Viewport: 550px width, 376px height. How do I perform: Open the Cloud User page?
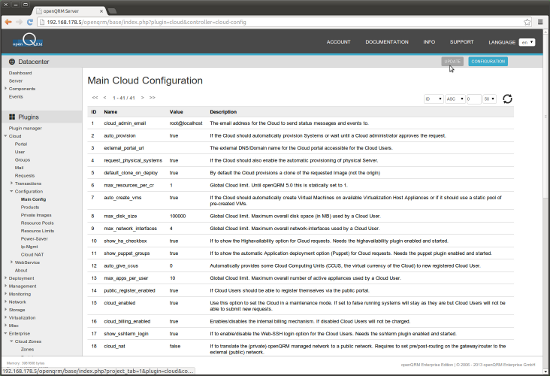[20, 152]
